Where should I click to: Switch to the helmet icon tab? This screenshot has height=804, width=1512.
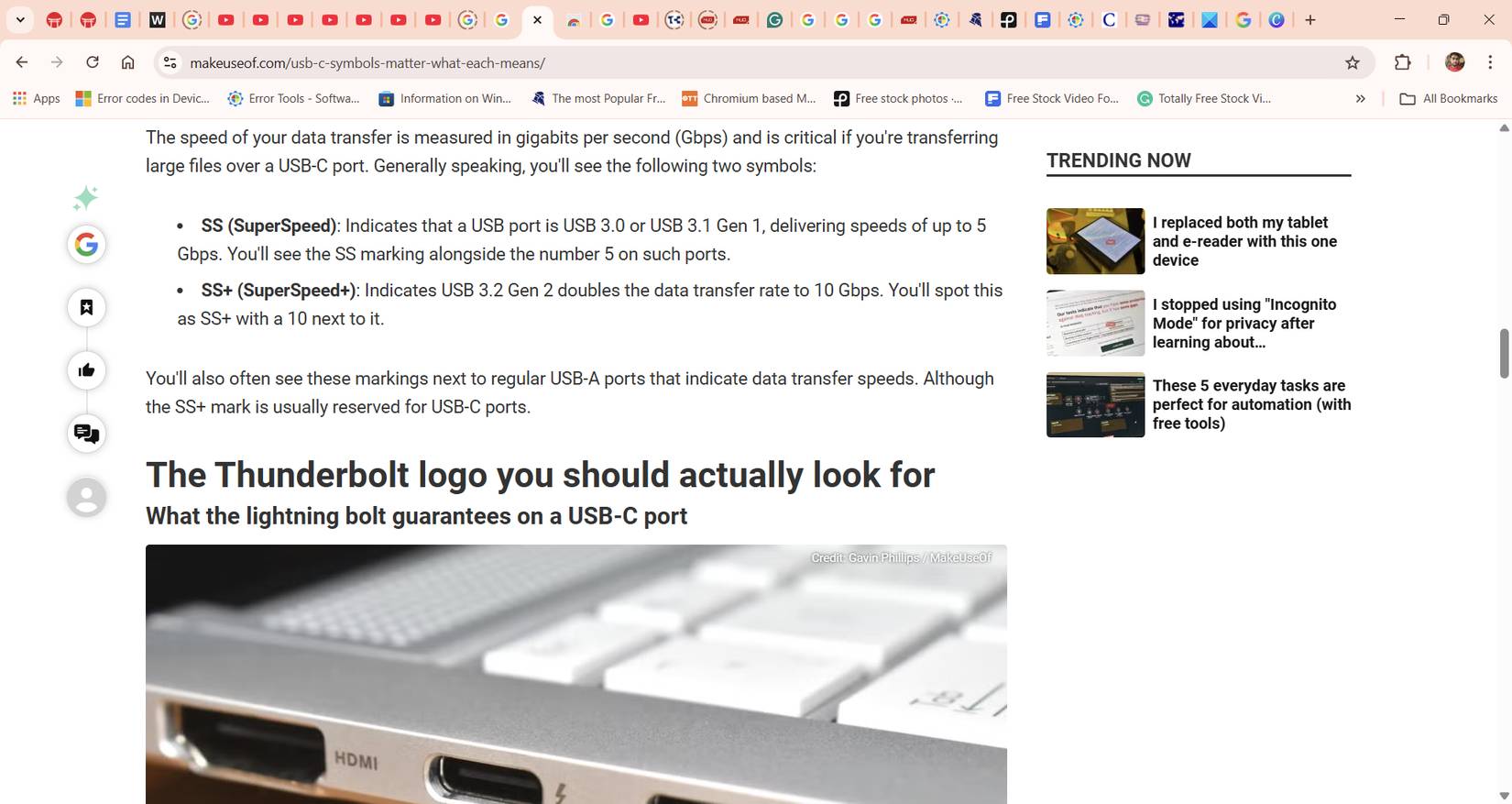[975, 19]
